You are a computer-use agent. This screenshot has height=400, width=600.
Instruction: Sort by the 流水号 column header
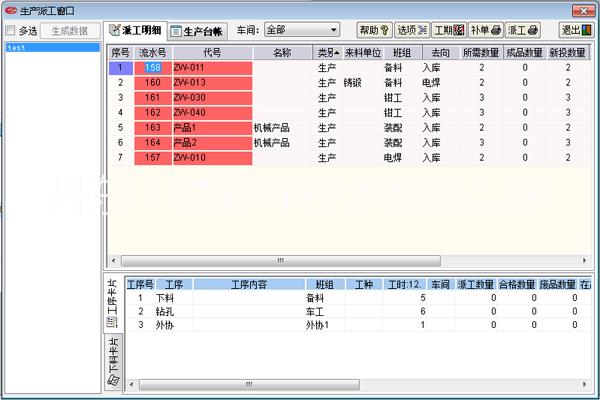click(153, 53)
